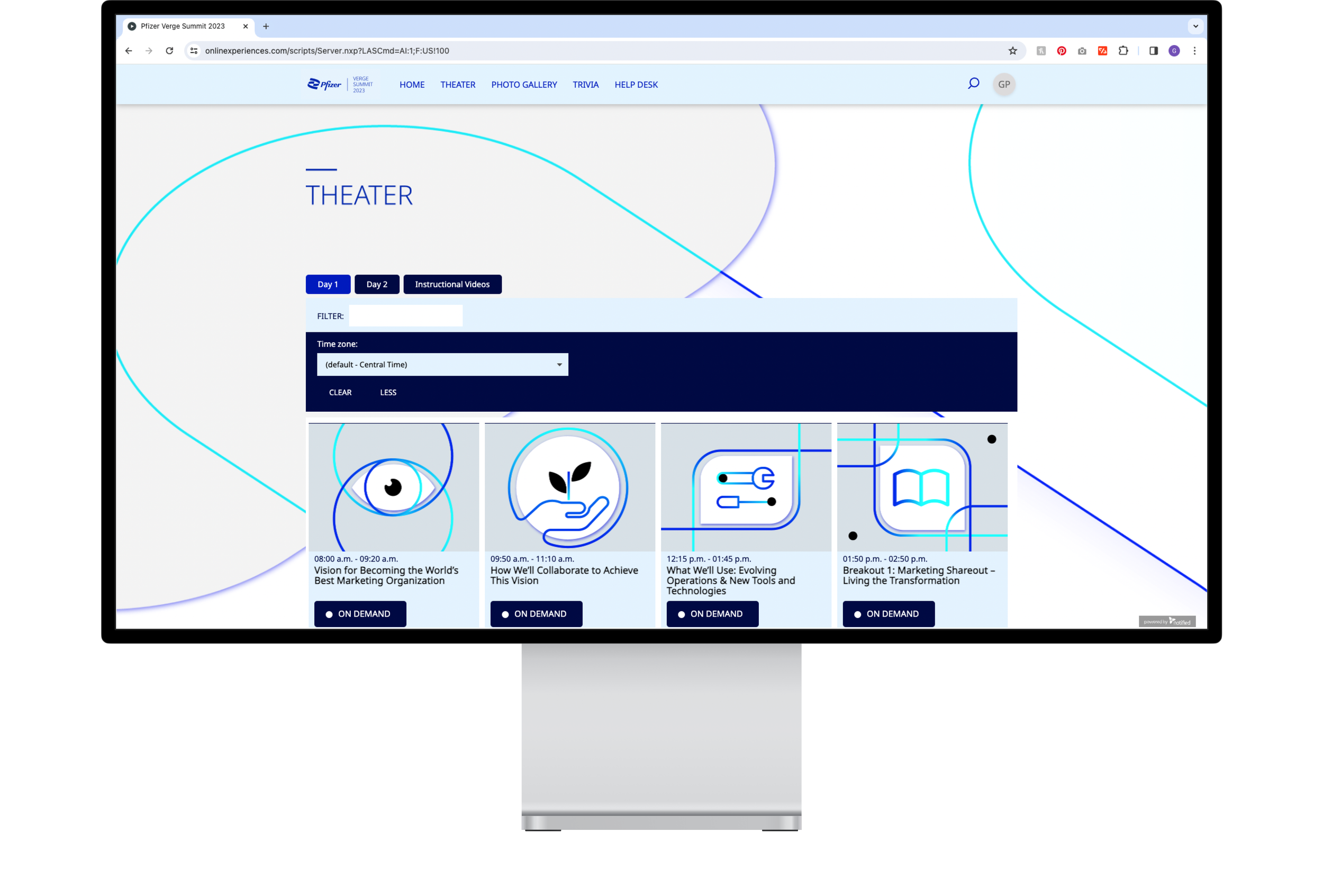This screenshot has width=1323, height=896.
Task: Reload the page
Action: [169, 51]
